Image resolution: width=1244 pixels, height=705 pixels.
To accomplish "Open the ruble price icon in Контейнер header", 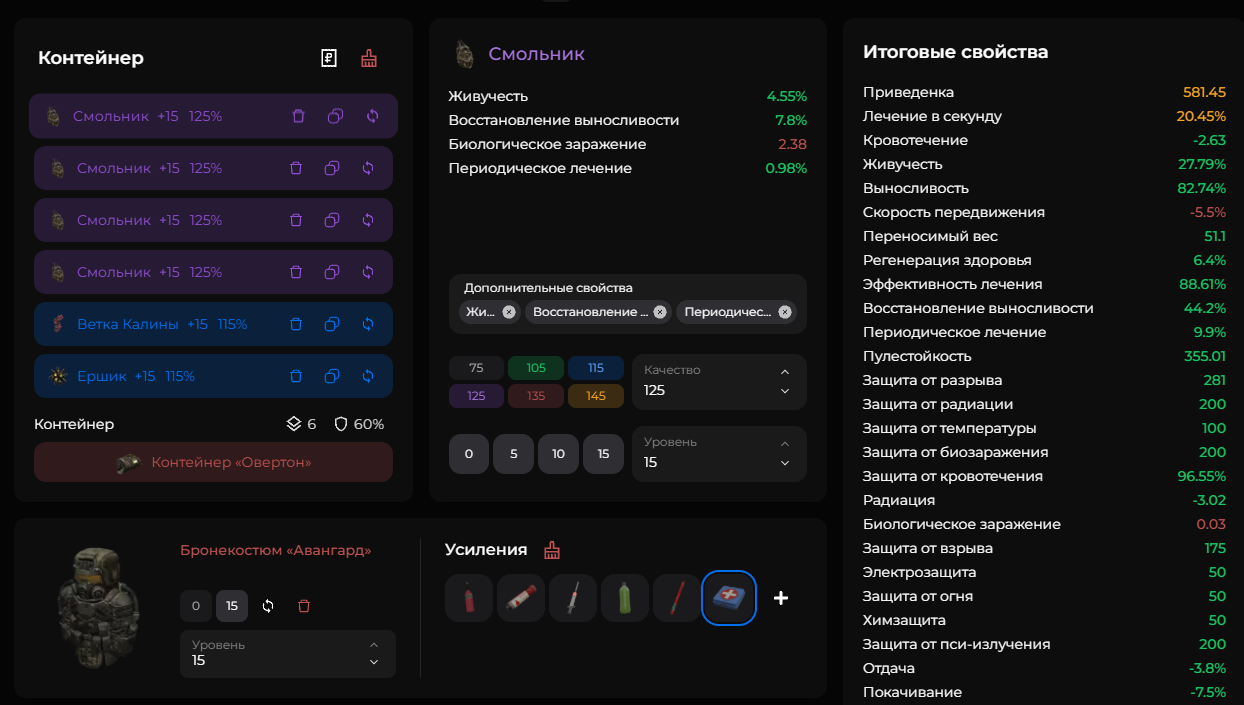I will coord(329,58).
